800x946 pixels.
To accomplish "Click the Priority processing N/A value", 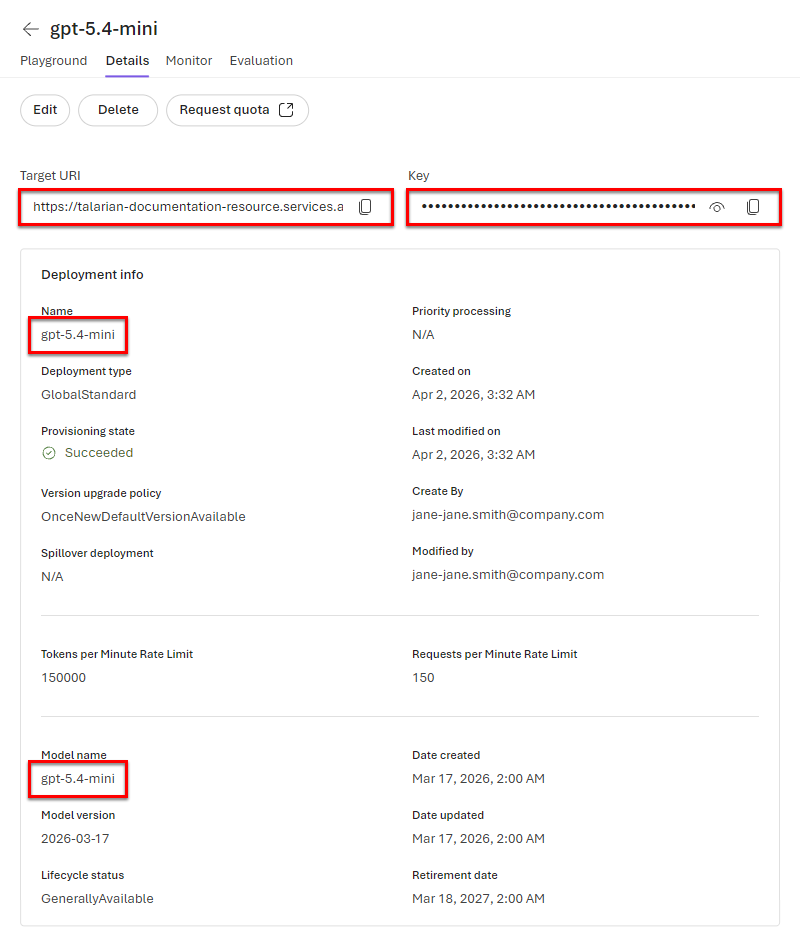I will coord(423,334).
